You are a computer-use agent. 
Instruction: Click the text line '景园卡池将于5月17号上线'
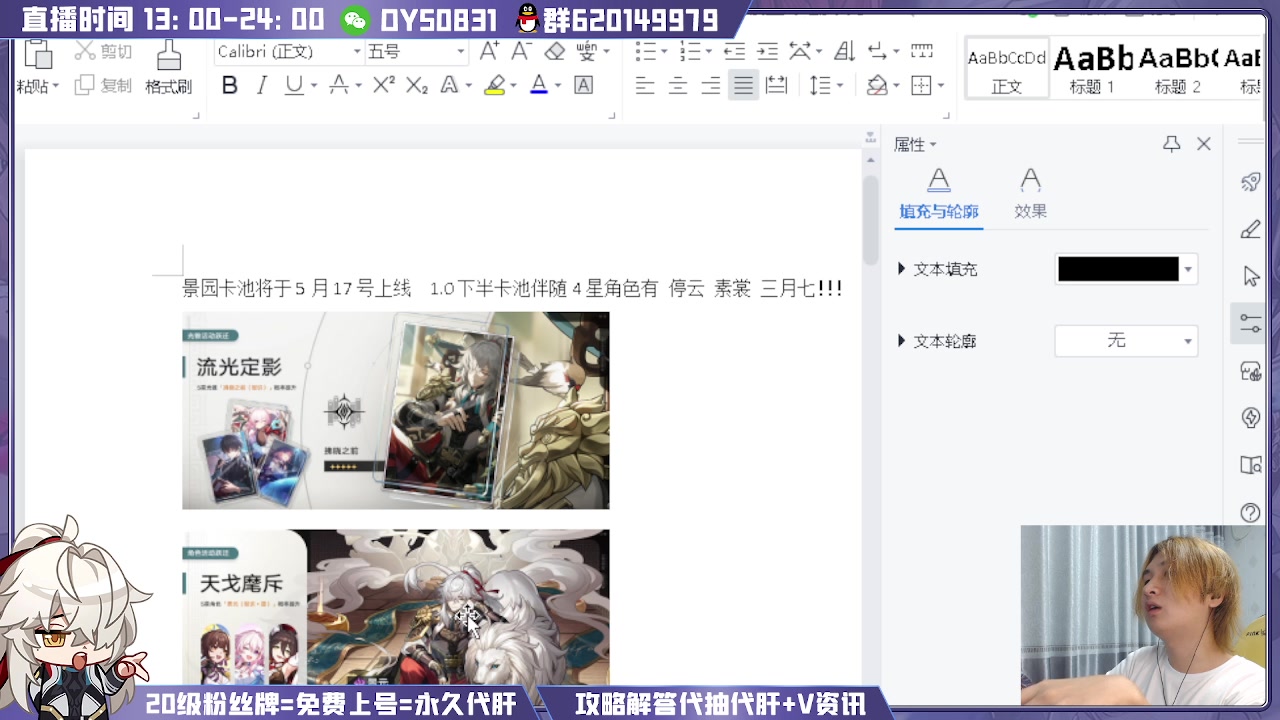click(x=296, y=289)
